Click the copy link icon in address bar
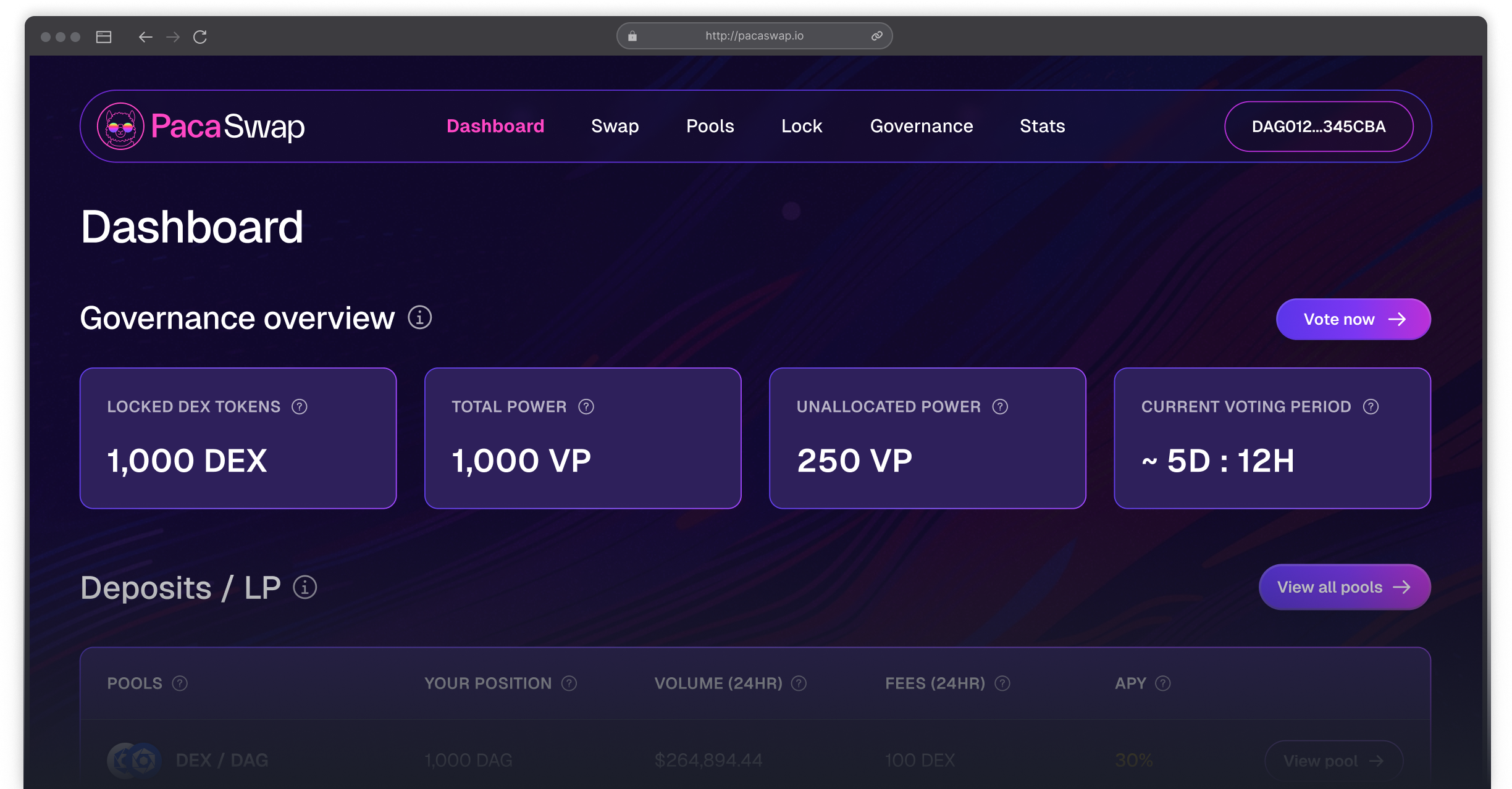This screenshot has width=1512, height=789. pos(876,36)
